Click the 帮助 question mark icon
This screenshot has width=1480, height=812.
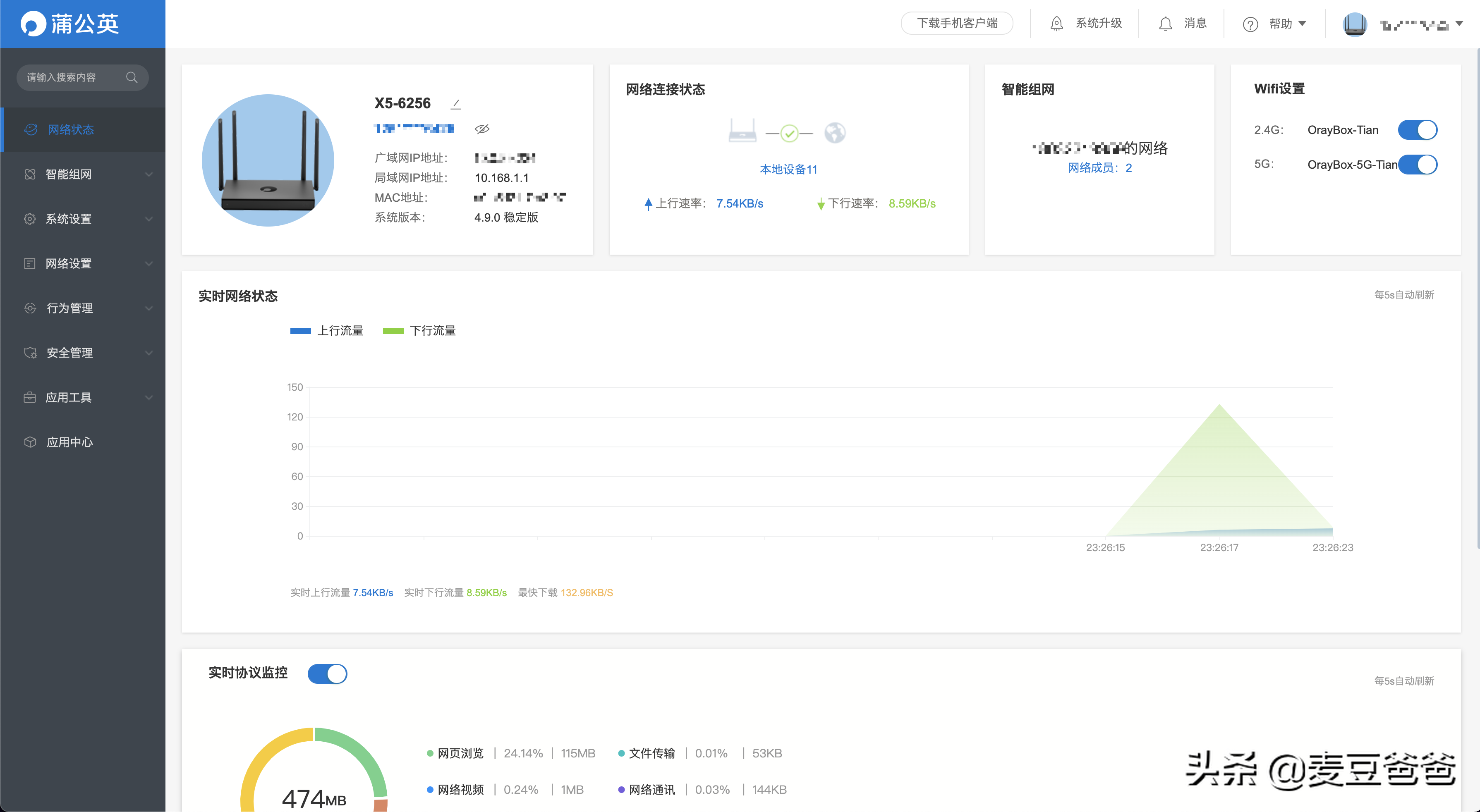coord(1250,24)
